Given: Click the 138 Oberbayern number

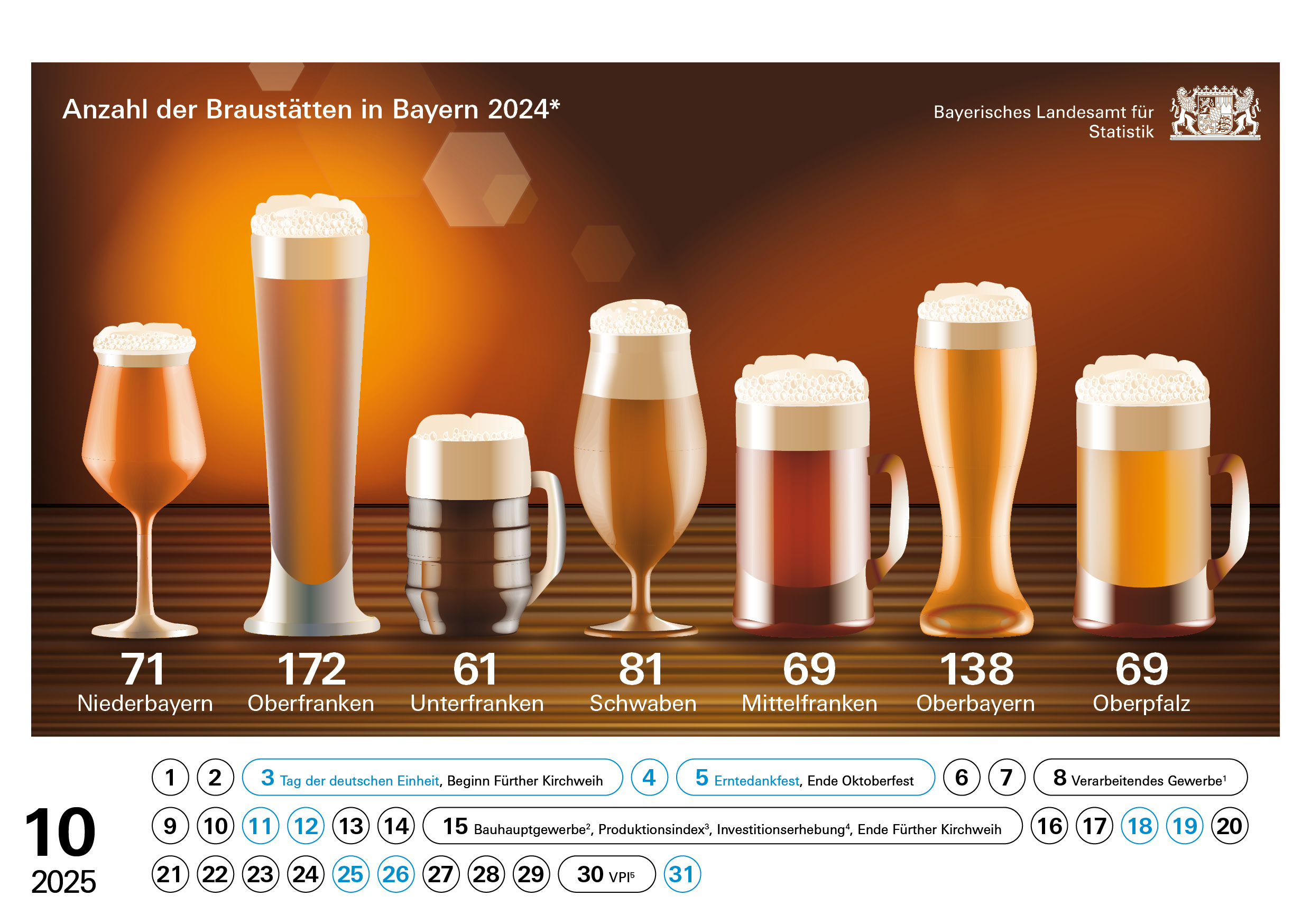Looking at the screenshot, I should tap(976, 669).
